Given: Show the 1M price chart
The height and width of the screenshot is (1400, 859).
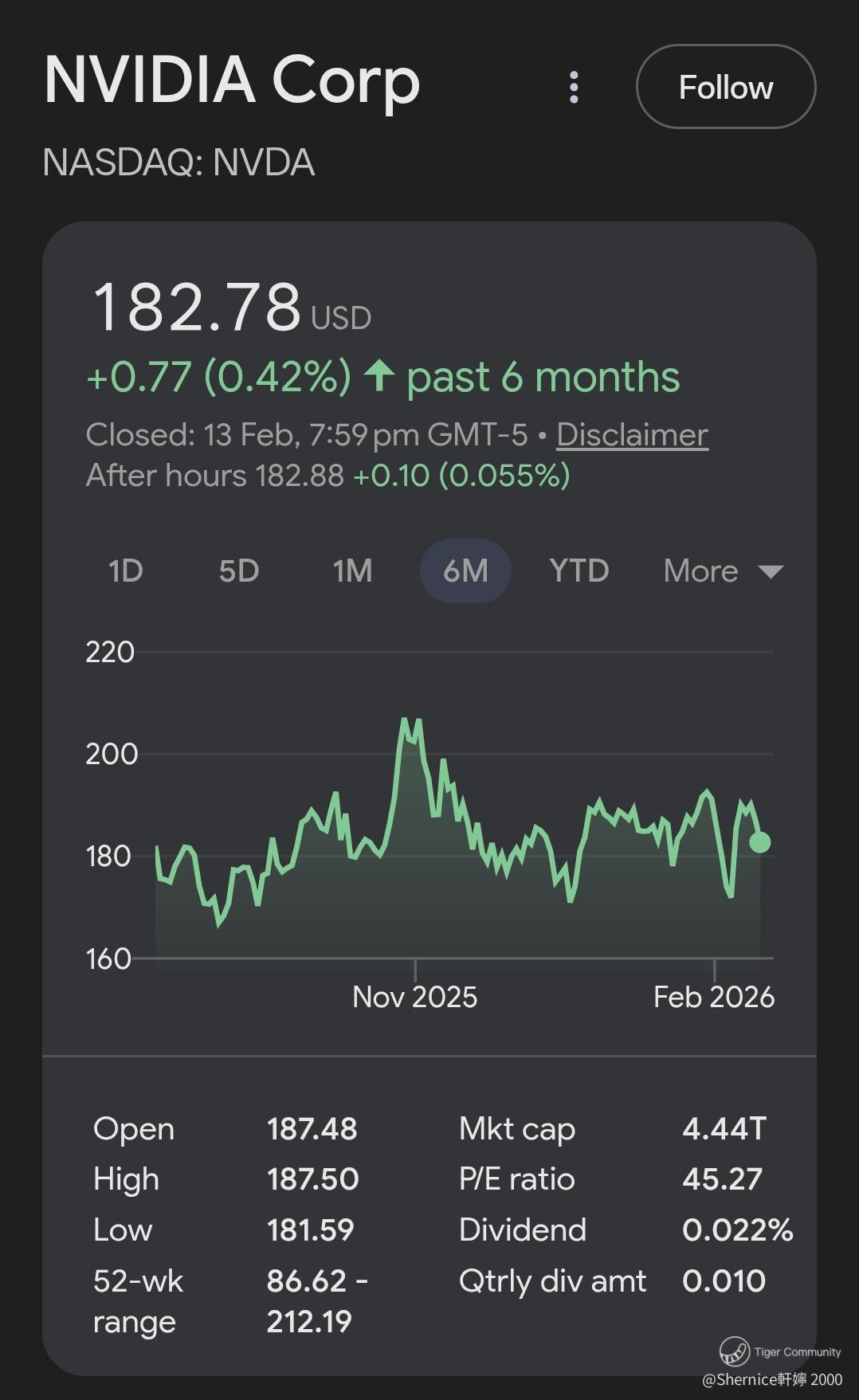Looking at the screenshot, I should (x=352, y=571).
